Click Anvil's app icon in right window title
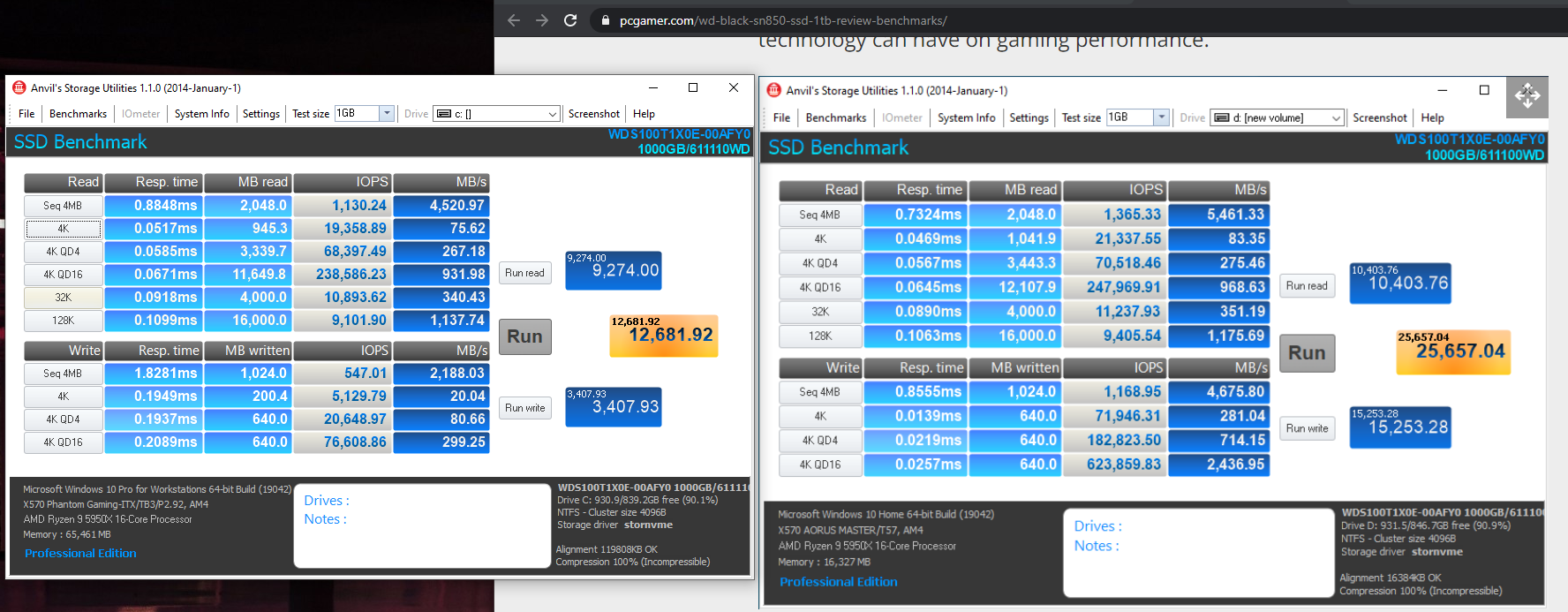 coord(774,90)
